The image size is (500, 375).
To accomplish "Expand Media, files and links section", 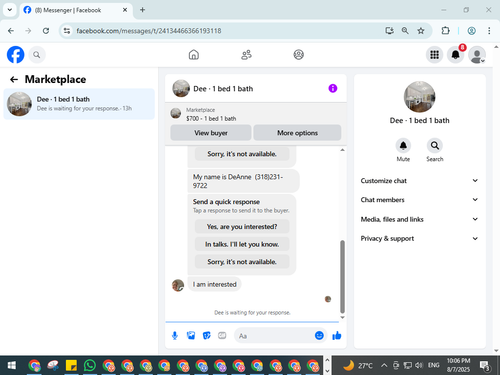I will pyautogui.click(x=419, y=219).
